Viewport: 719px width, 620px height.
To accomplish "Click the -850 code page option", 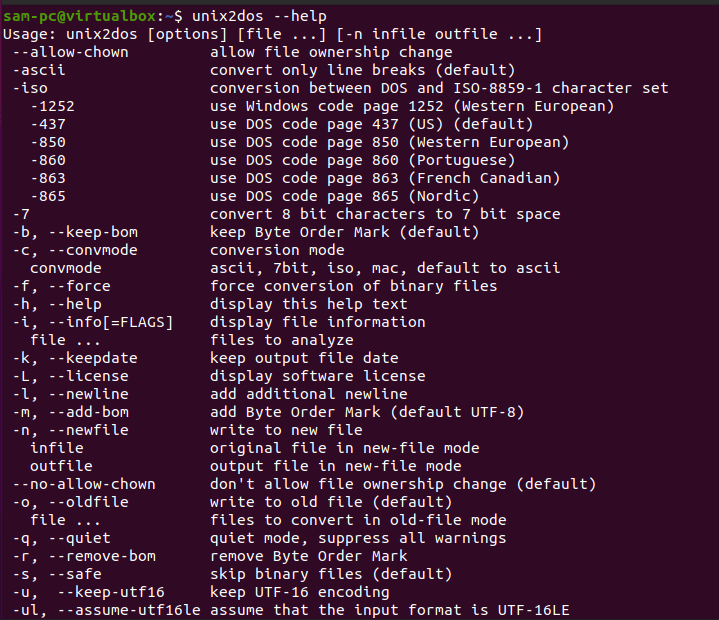I will click(48, 142).
